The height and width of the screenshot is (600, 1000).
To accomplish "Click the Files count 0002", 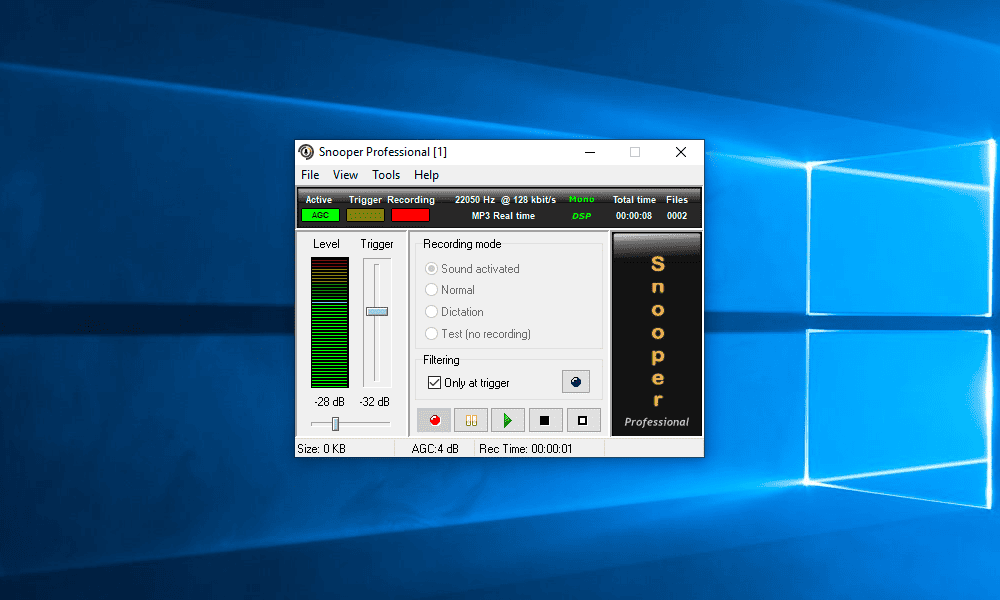I will [x=677, y=216].
